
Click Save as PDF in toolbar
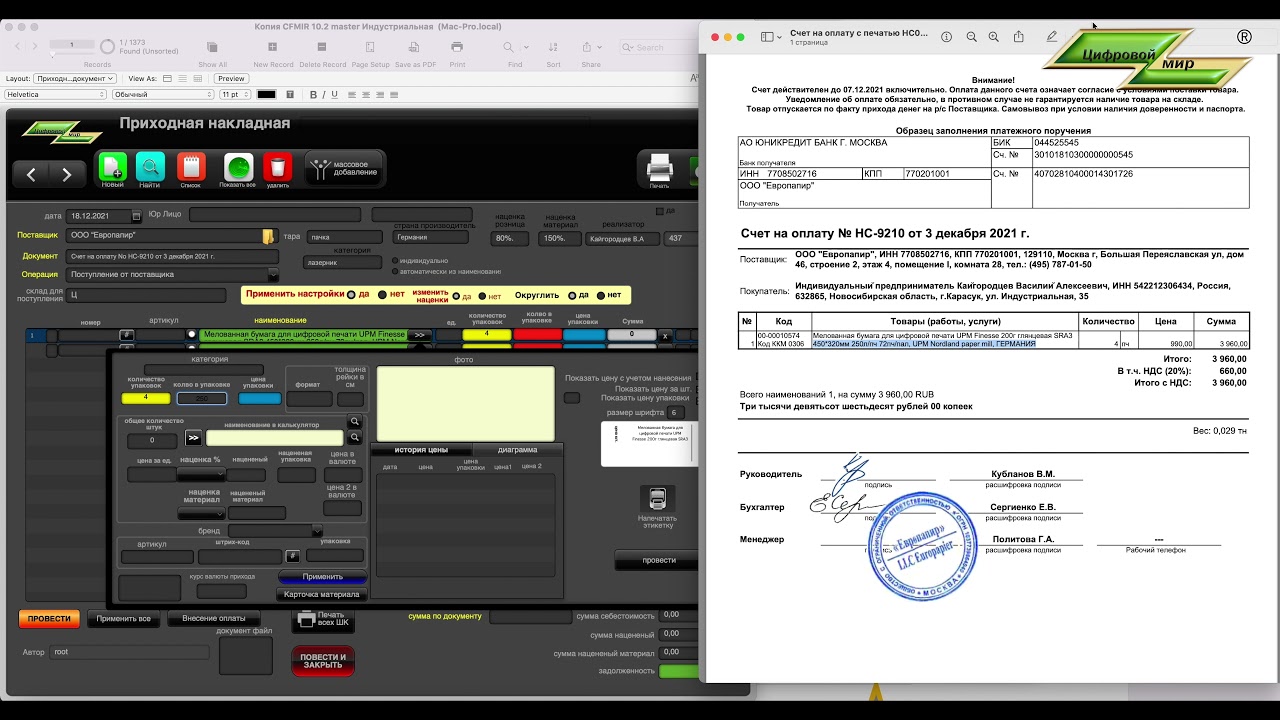coord(415,47)
